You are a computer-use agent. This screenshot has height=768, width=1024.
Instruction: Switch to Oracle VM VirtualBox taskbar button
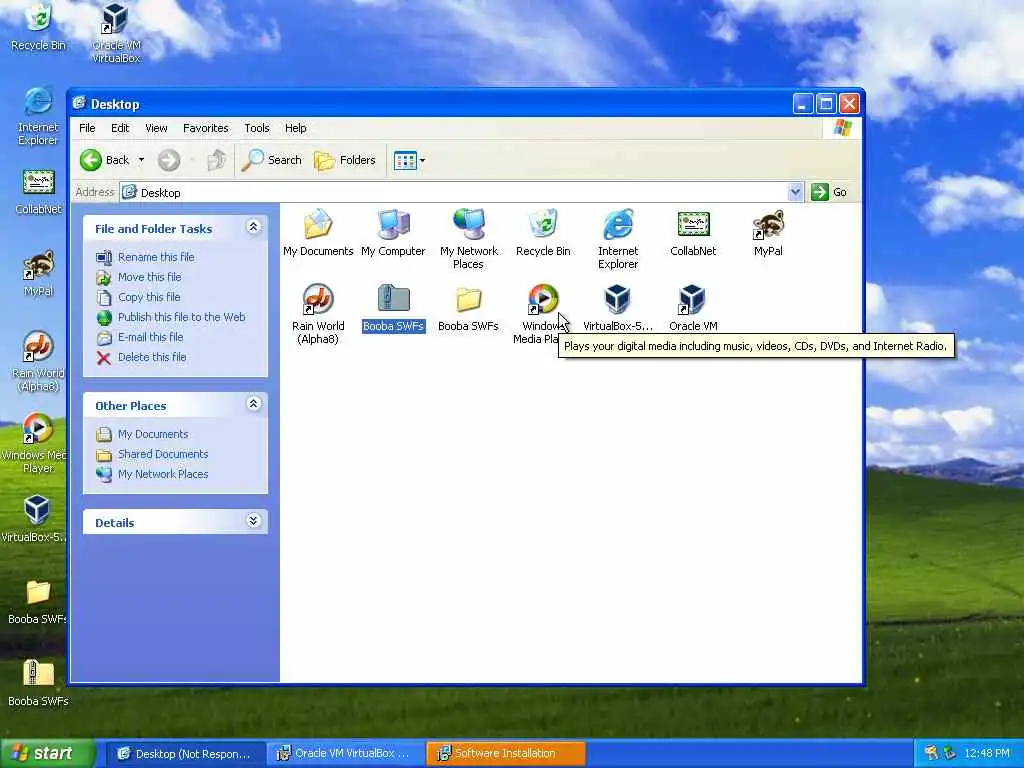[345, 754]
